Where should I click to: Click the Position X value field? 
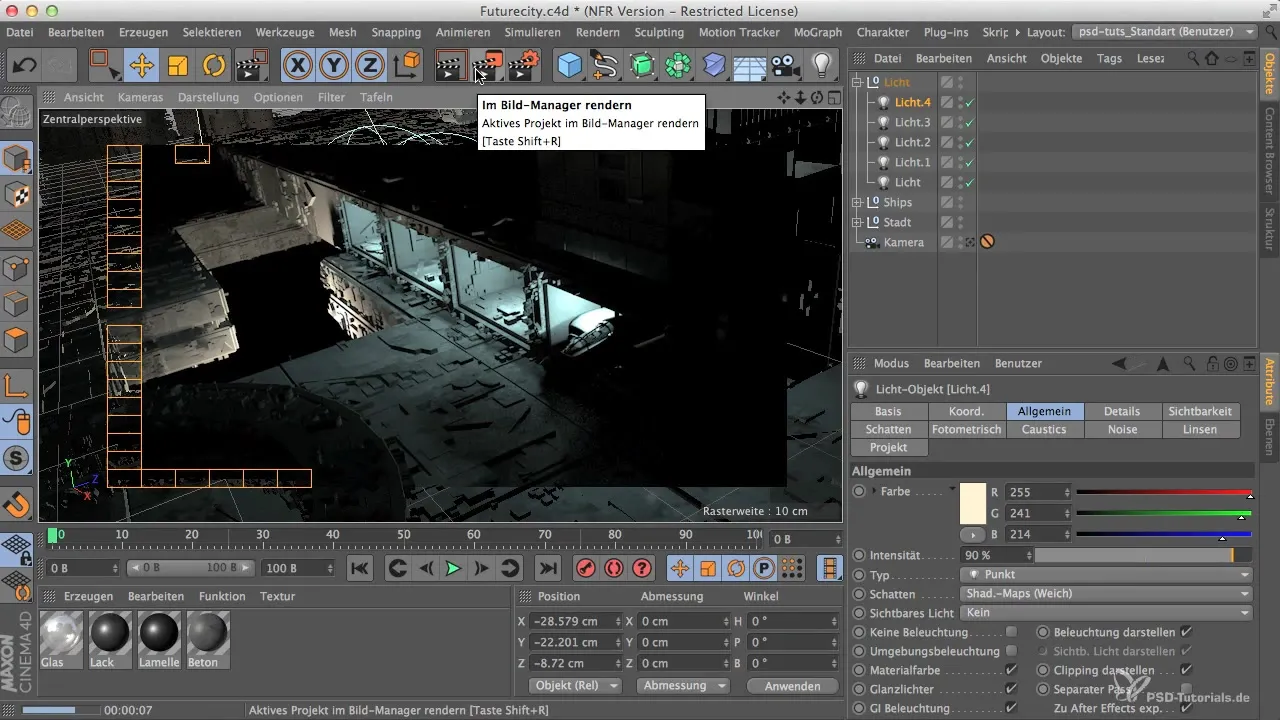tap(577, 621)
